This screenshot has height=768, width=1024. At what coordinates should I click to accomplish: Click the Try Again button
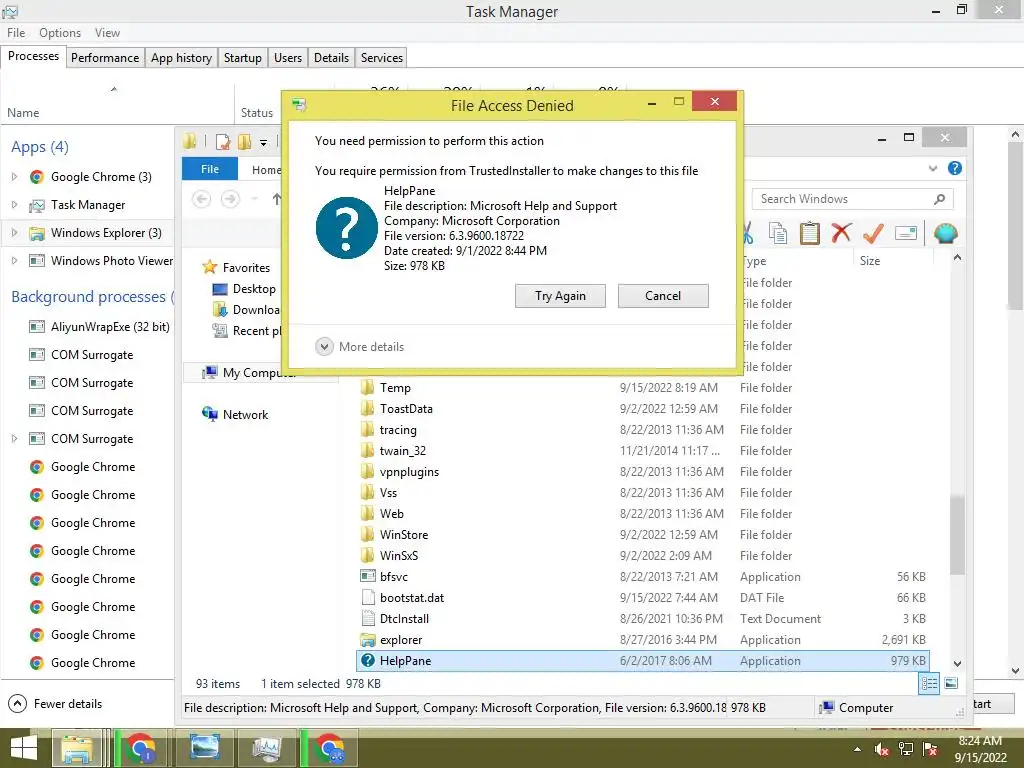tap(560, 296)
